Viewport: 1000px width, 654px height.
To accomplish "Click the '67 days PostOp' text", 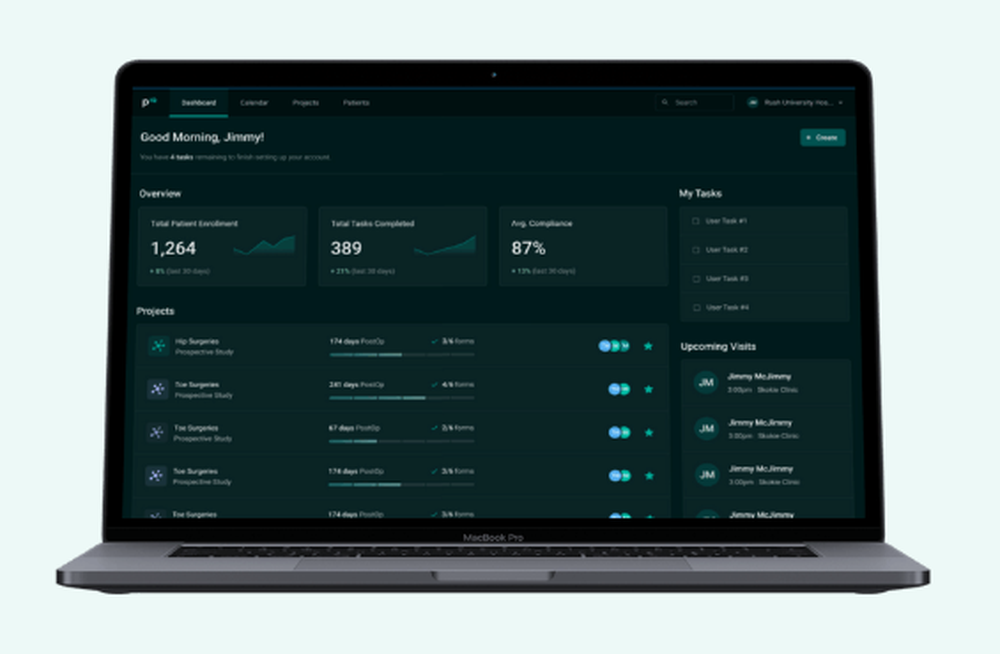I will pyautogui.click(x=354, y=428).
